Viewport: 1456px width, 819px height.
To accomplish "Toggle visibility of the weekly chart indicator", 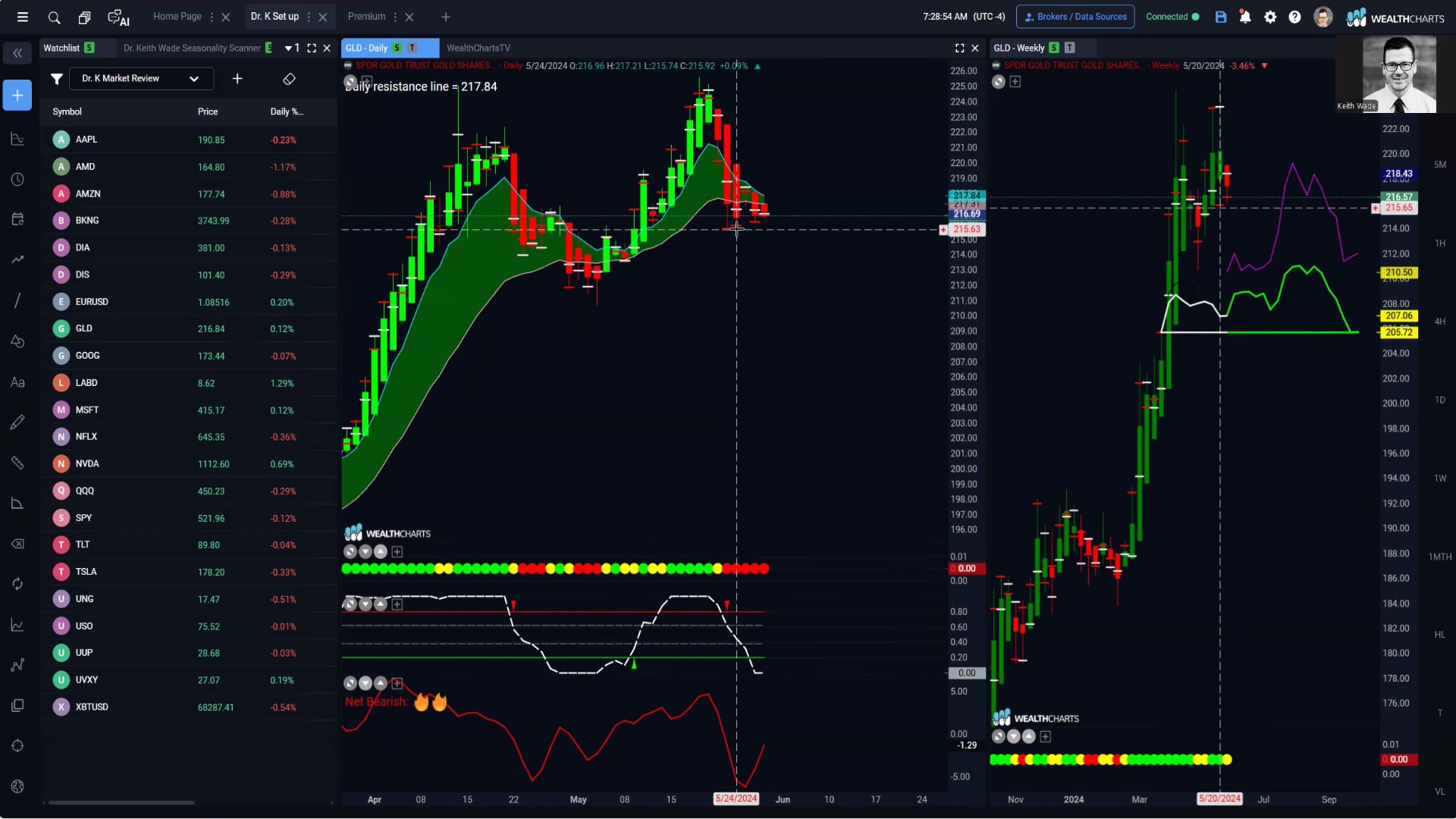I will coord(999,82).
